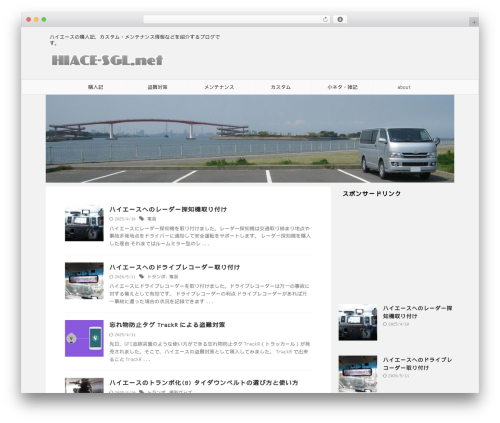The width and height of the screenshot is (500, 423).
Task: Click clock icon of TrackR post
Action: click(111, 335)
